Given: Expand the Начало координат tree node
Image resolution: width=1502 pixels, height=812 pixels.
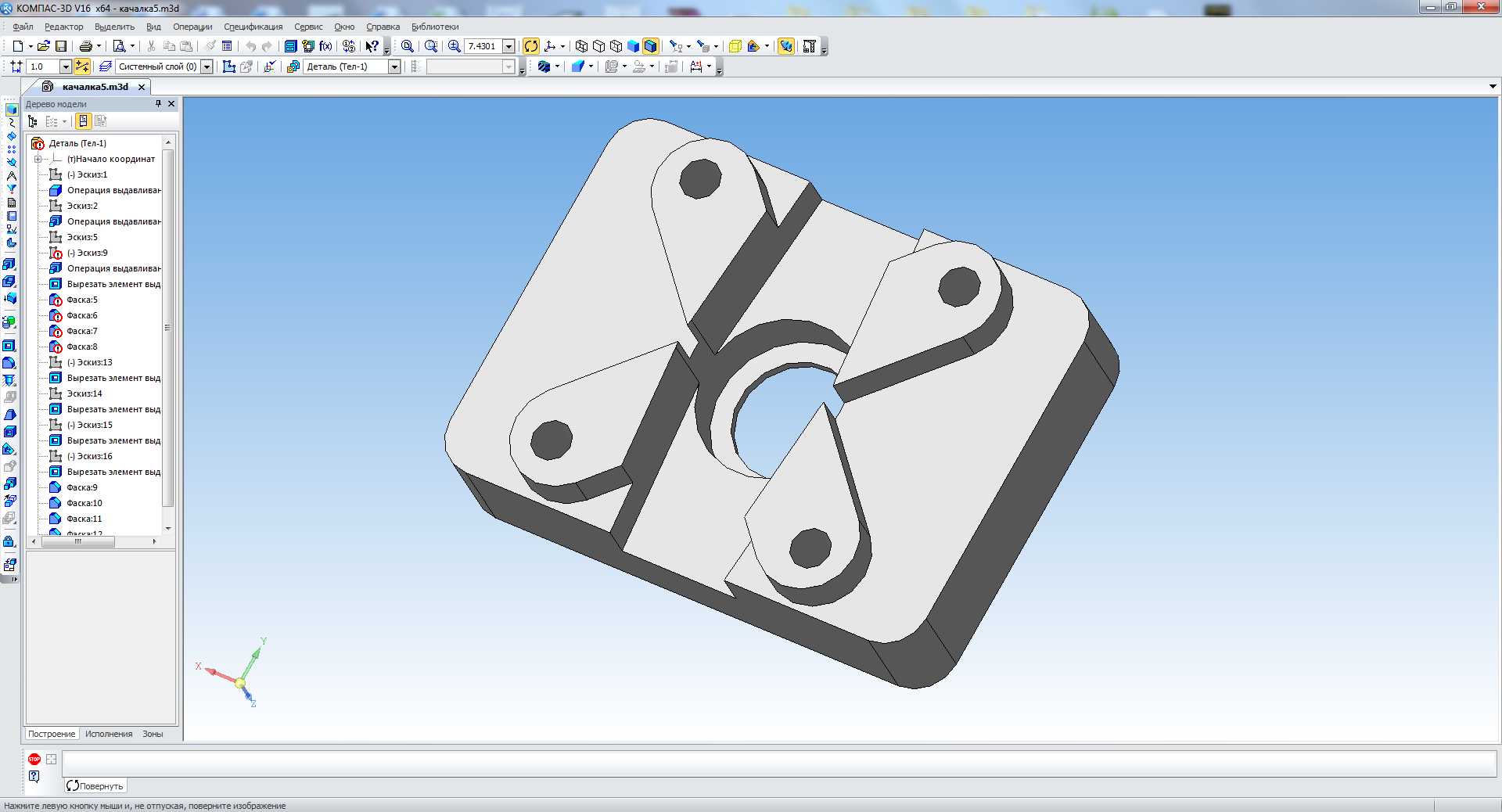Looking at the screenshot, I should coord(38,159).
